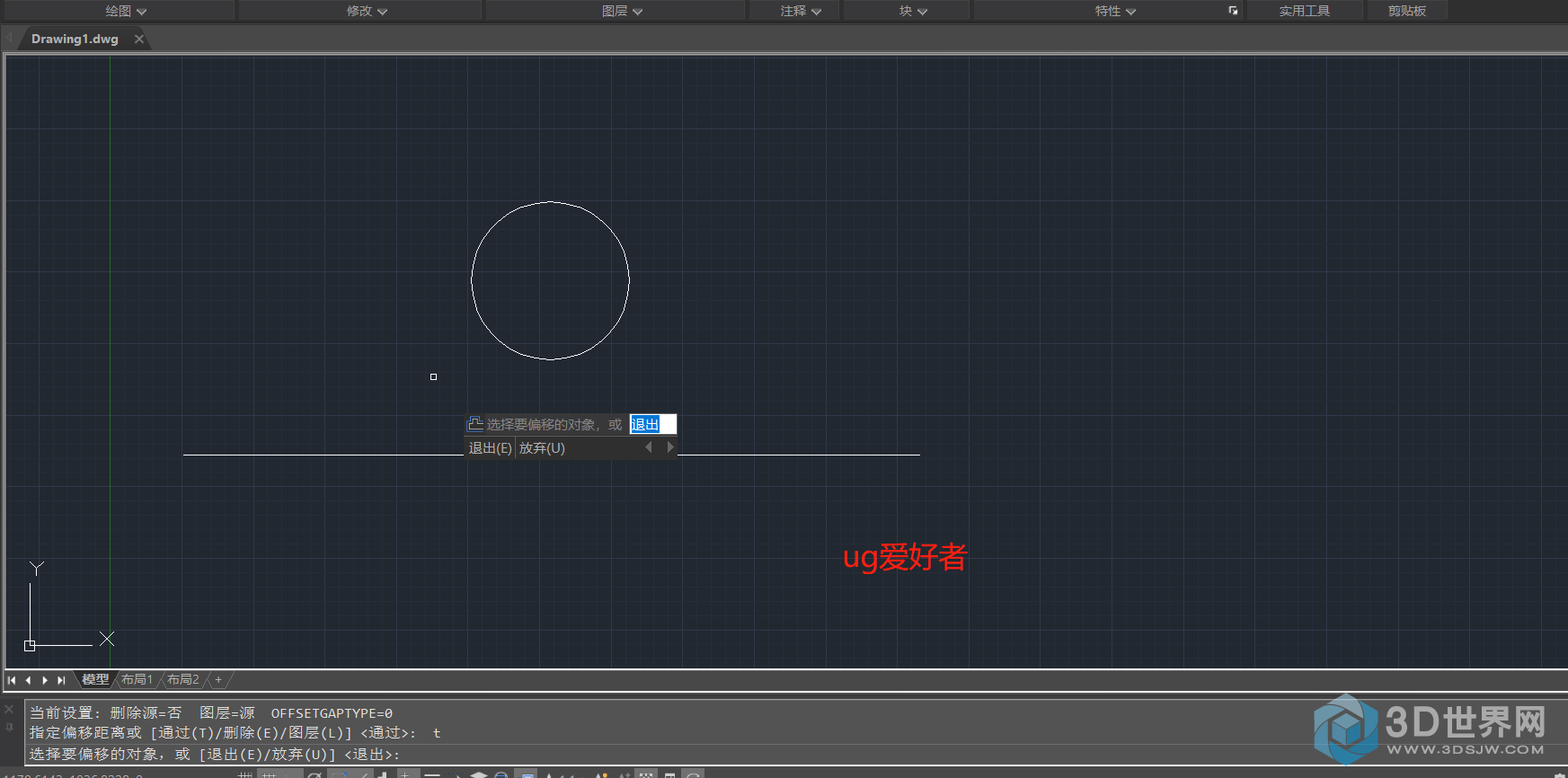Switch to the 布局1 layout tab

click(x=137, y=680)
